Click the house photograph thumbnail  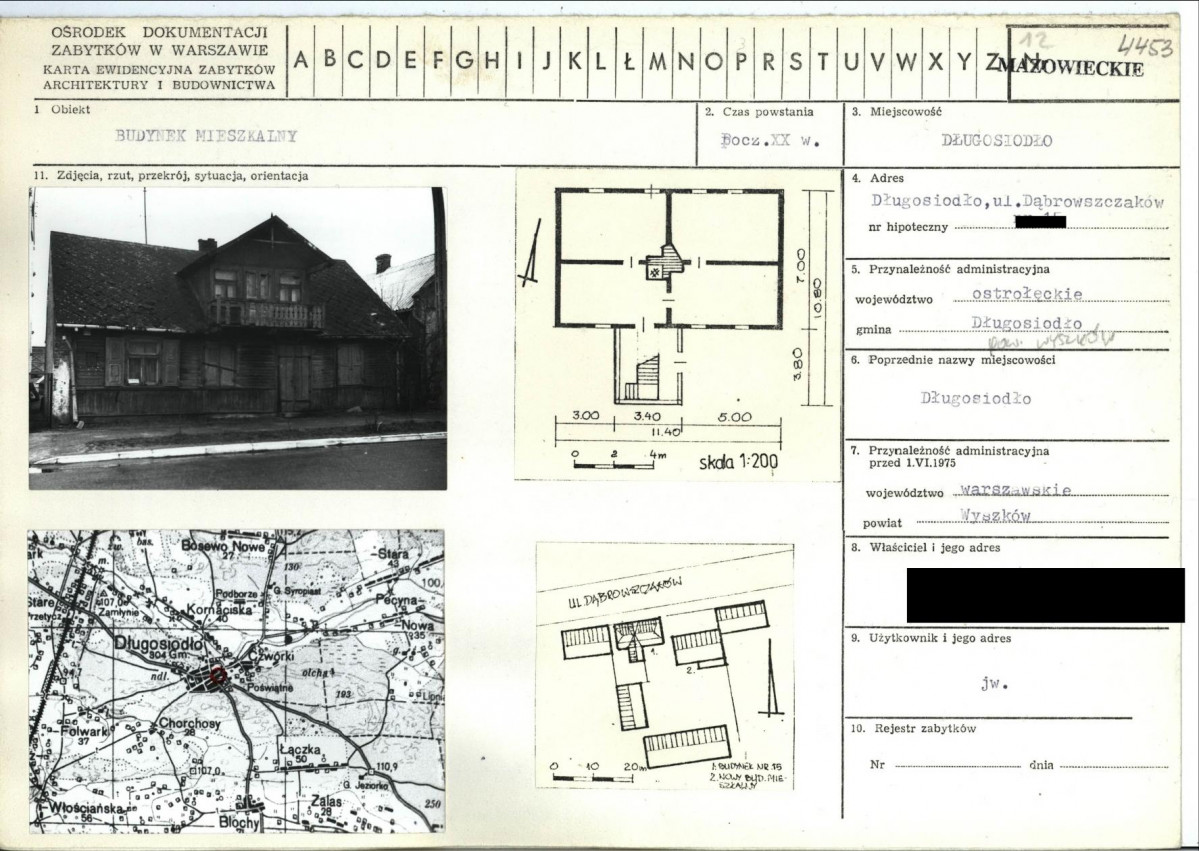click(238, 338)
